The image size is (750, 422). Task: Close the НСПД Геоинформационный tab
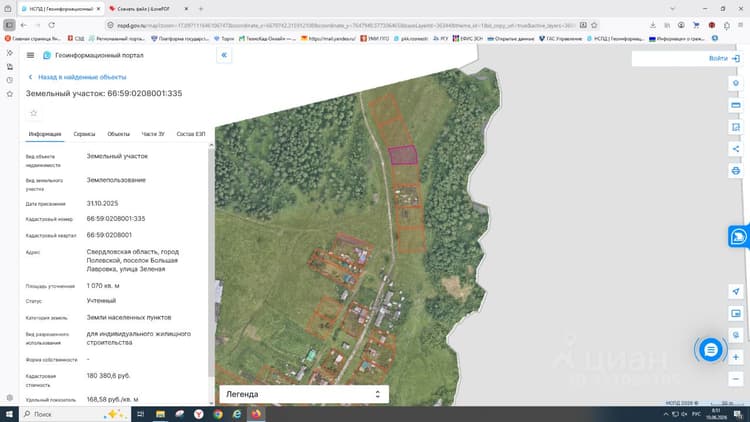coord(99,9)
